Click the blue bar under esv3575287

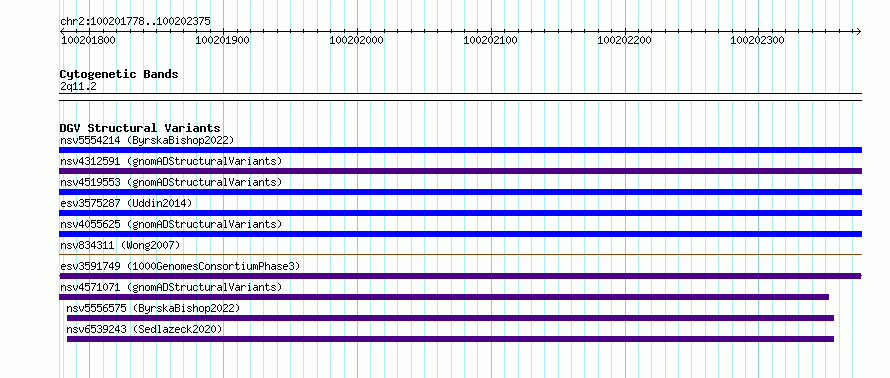point(460,213)
